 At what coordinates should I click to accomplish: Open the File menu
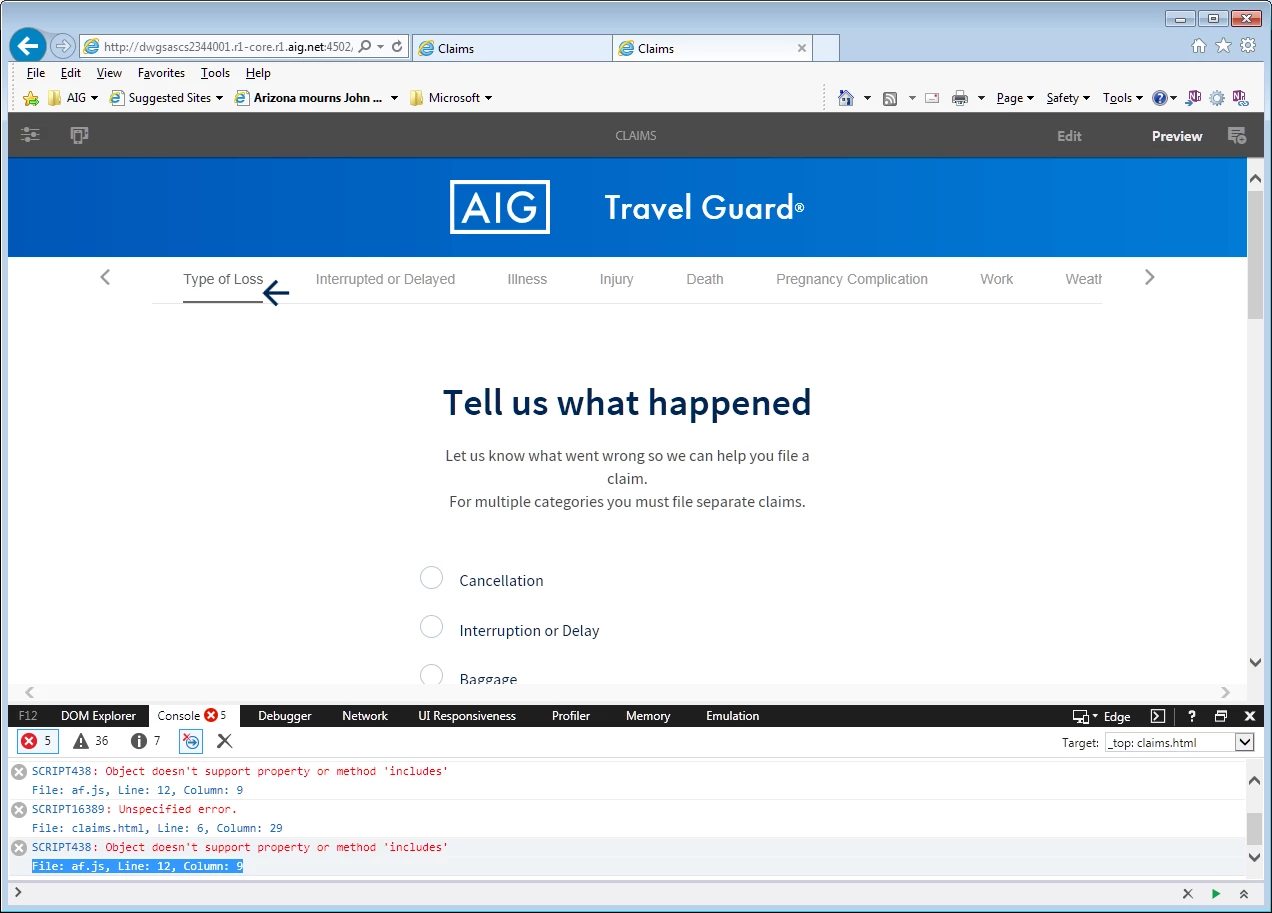coord(36,73)
